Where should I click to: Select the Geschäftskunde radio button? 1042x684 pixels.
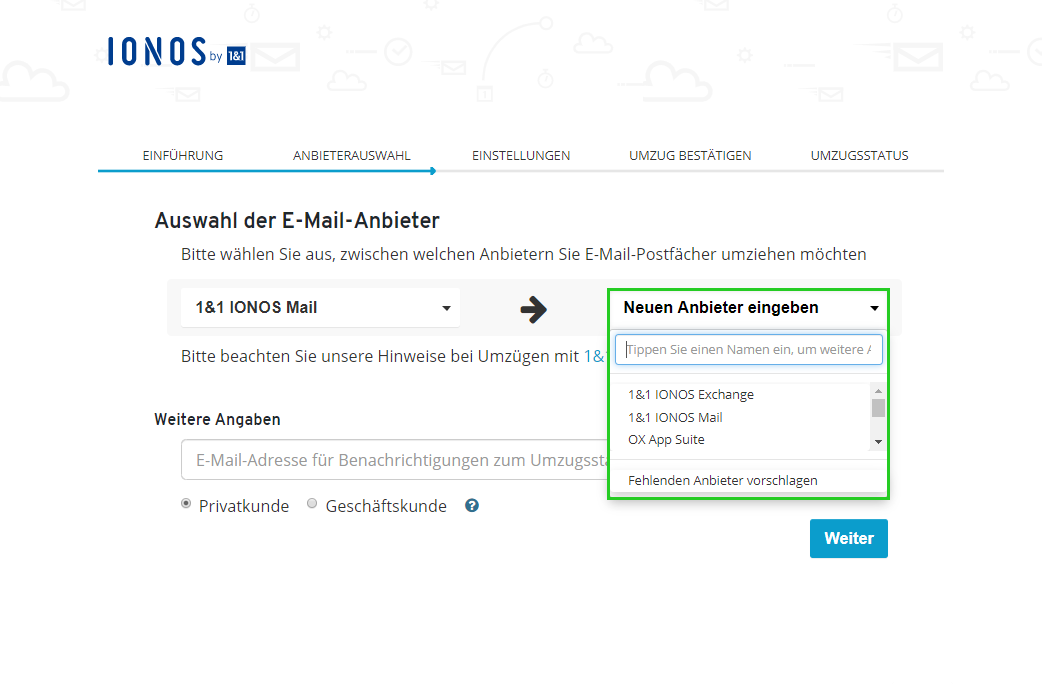[312, 504]
